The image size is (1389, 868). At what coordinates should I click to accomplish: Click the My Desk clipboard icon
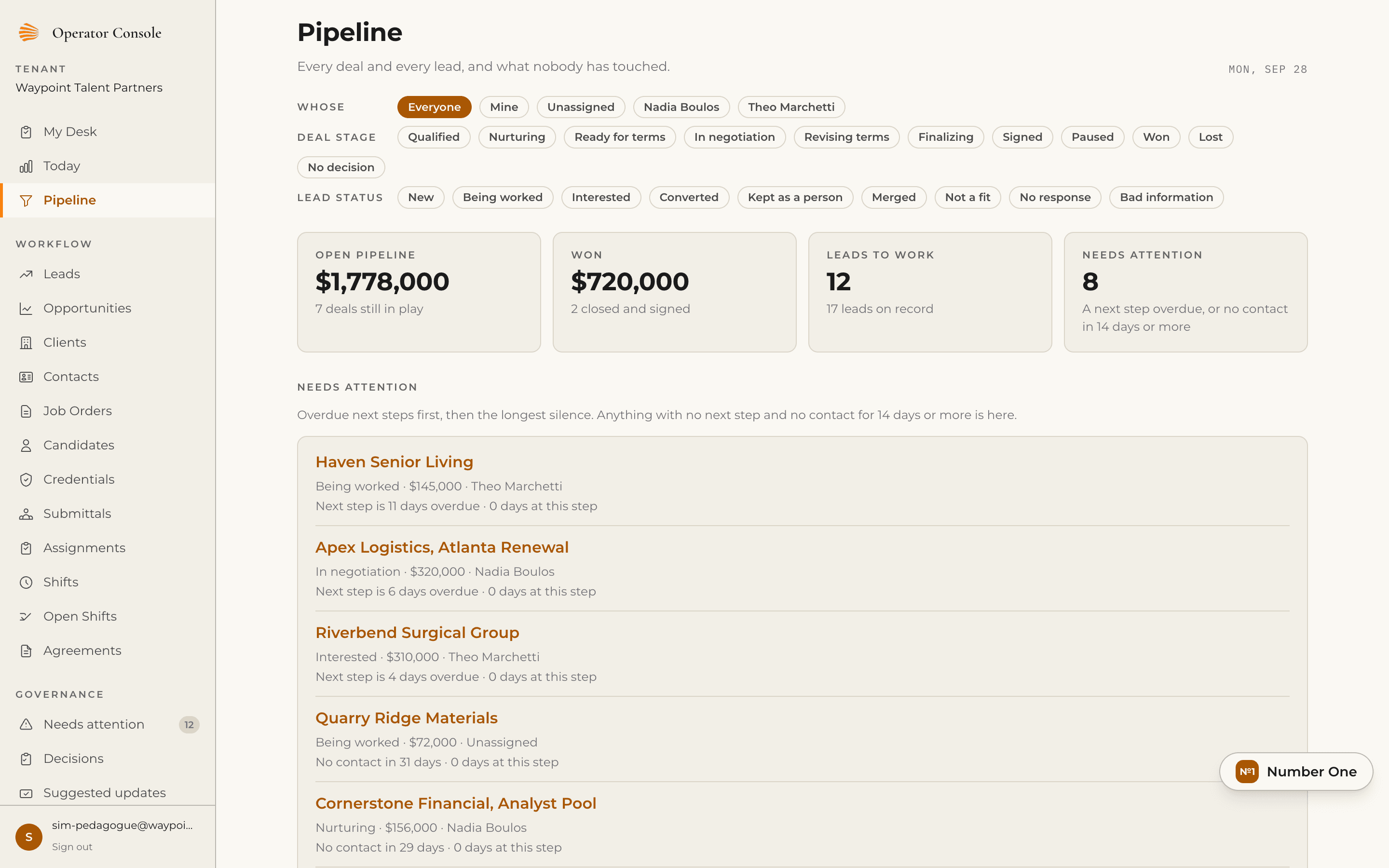point(26,132)
